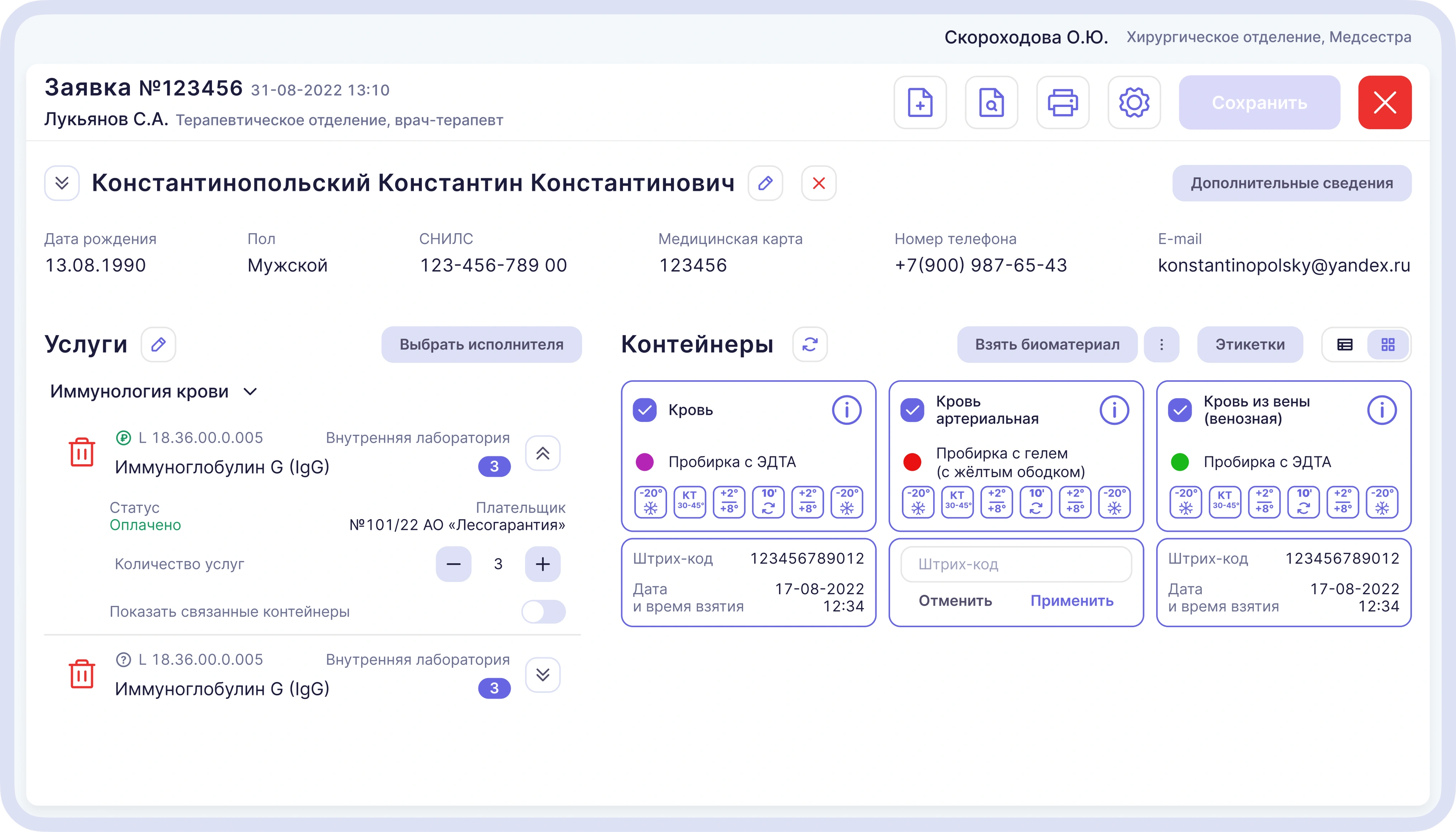Click Выбрать исполнителя button
Screen dimensions: 1456x832
482,344
